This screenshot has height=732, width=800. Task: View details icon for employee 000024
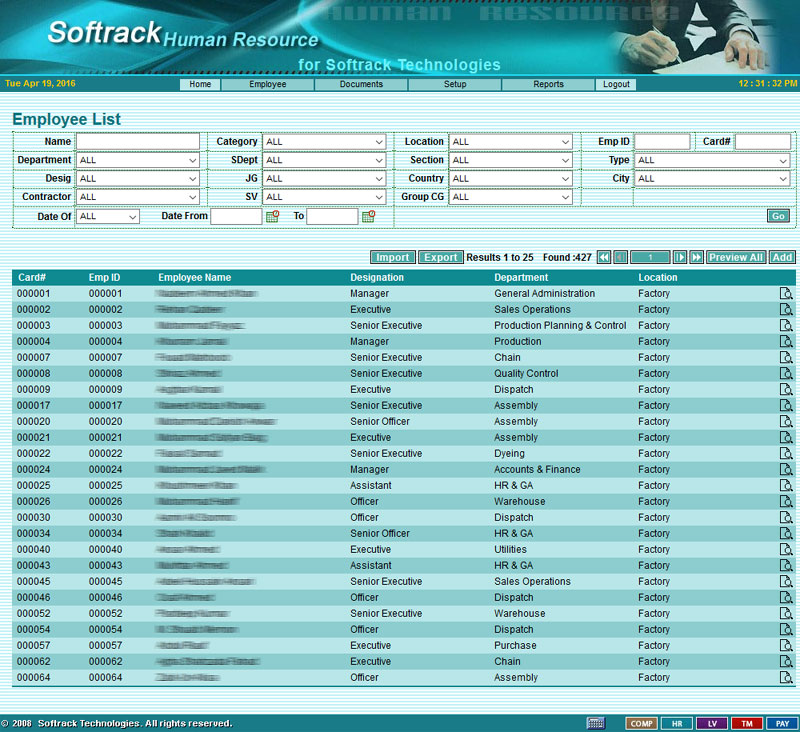click(x=786, y=470)
